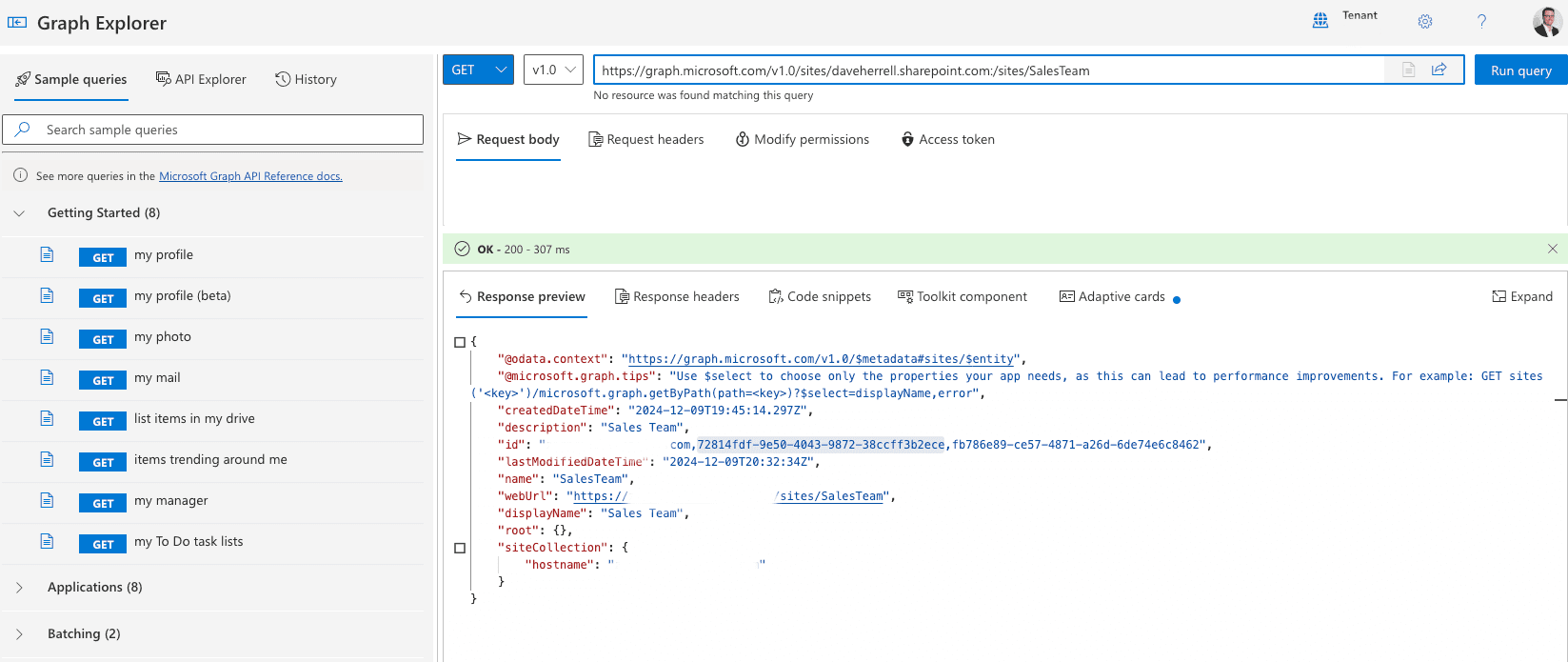
Task: Click the document icon beside my profile
Action: tap(47, 254)
